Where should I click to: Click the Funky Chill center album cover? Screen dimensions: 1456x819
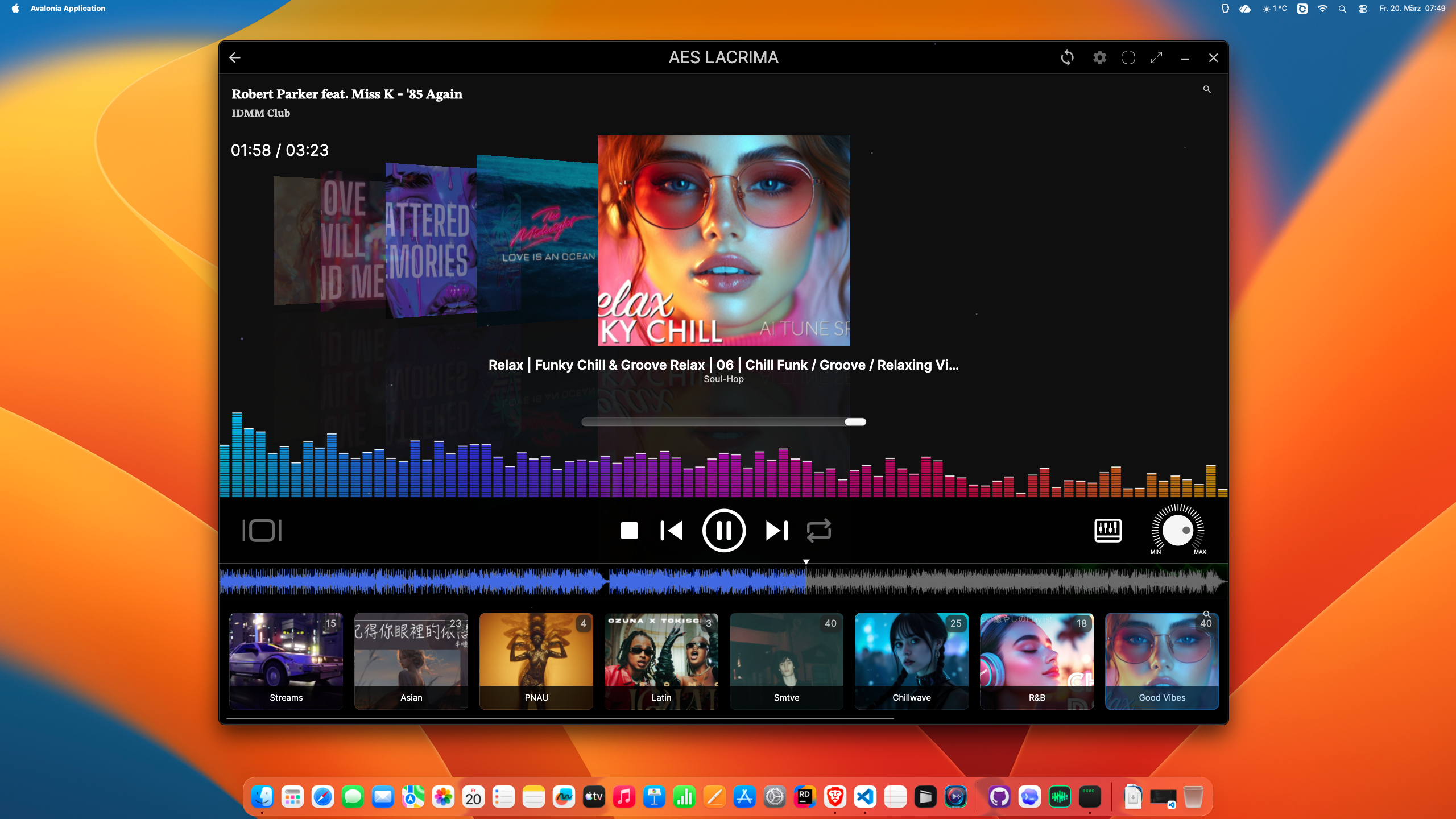pos(723,240)
